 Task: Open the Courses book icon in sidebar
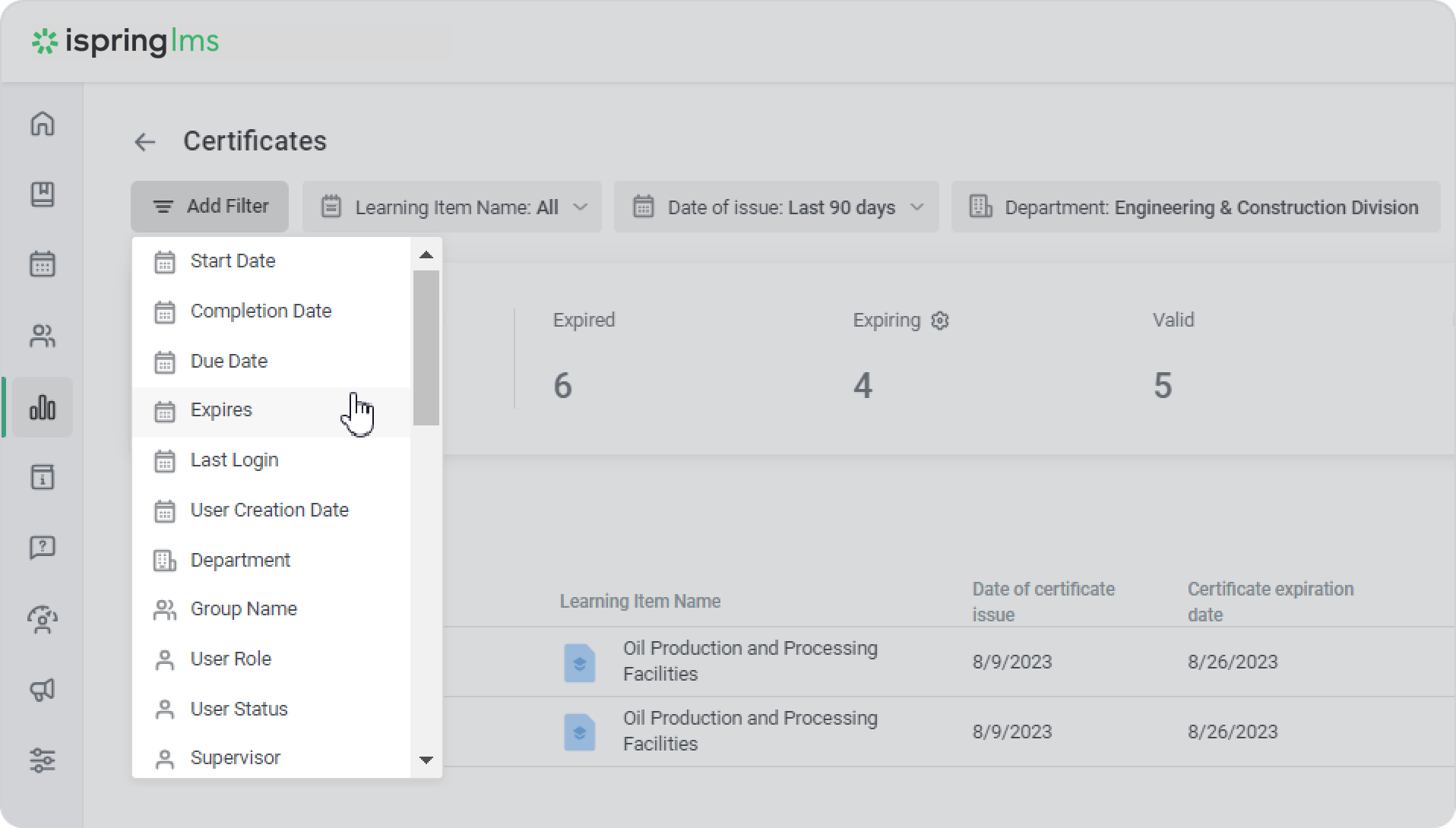[43, 194]
